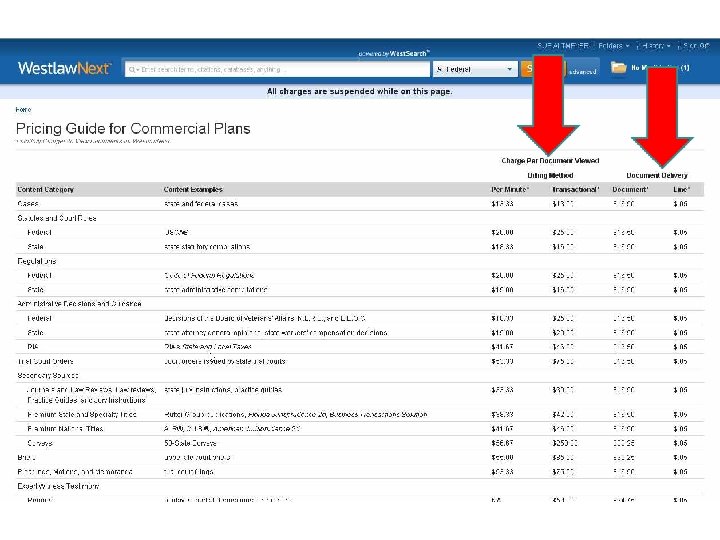Select the 'Trial Court Orders' row label
Screen dimensions: 720x540
coord(45,361)
